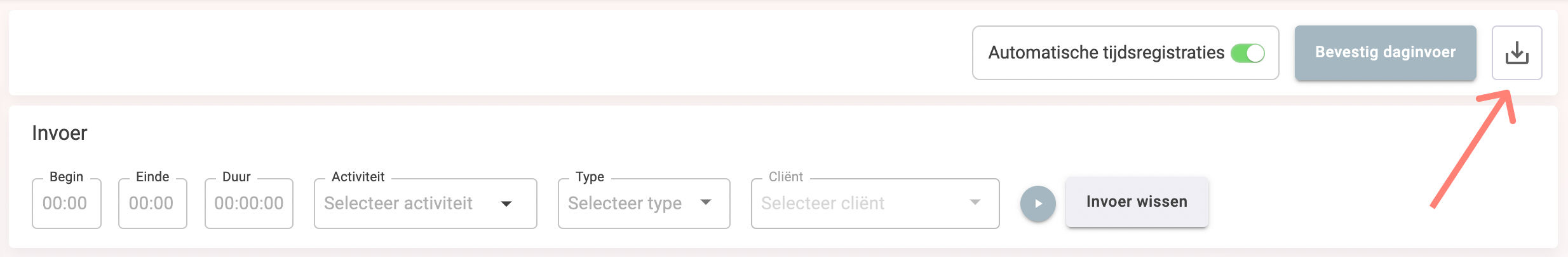This screenshot has width=1568, height=257.
Task: Open the Selecteer activiteit dropdown
Action: (407, 204)
